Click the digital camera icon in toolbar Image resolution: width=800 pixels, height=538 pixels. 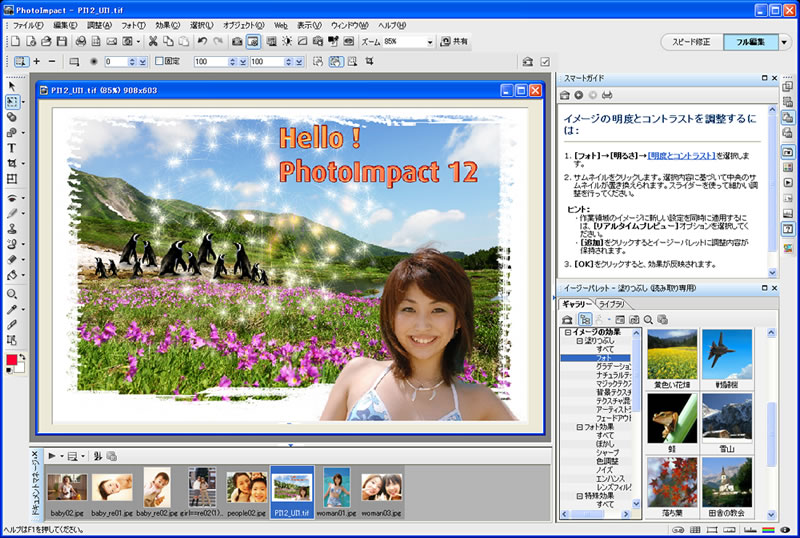click(237, 41)
